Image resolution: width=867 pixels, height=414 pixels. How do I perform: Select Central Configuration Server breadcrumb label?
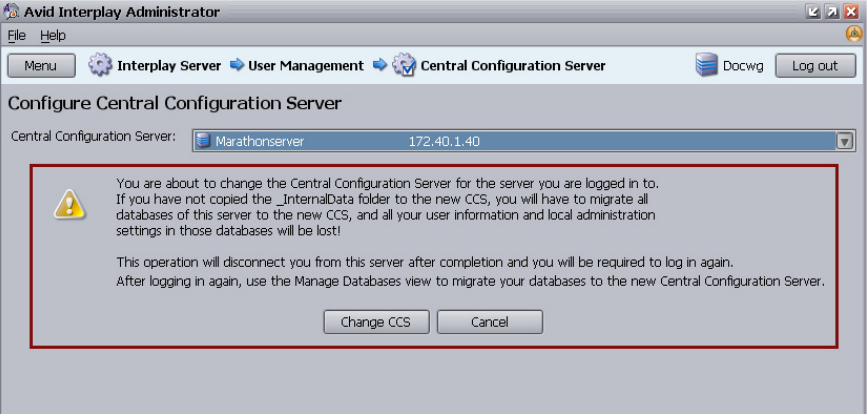[x=513, y=66]
